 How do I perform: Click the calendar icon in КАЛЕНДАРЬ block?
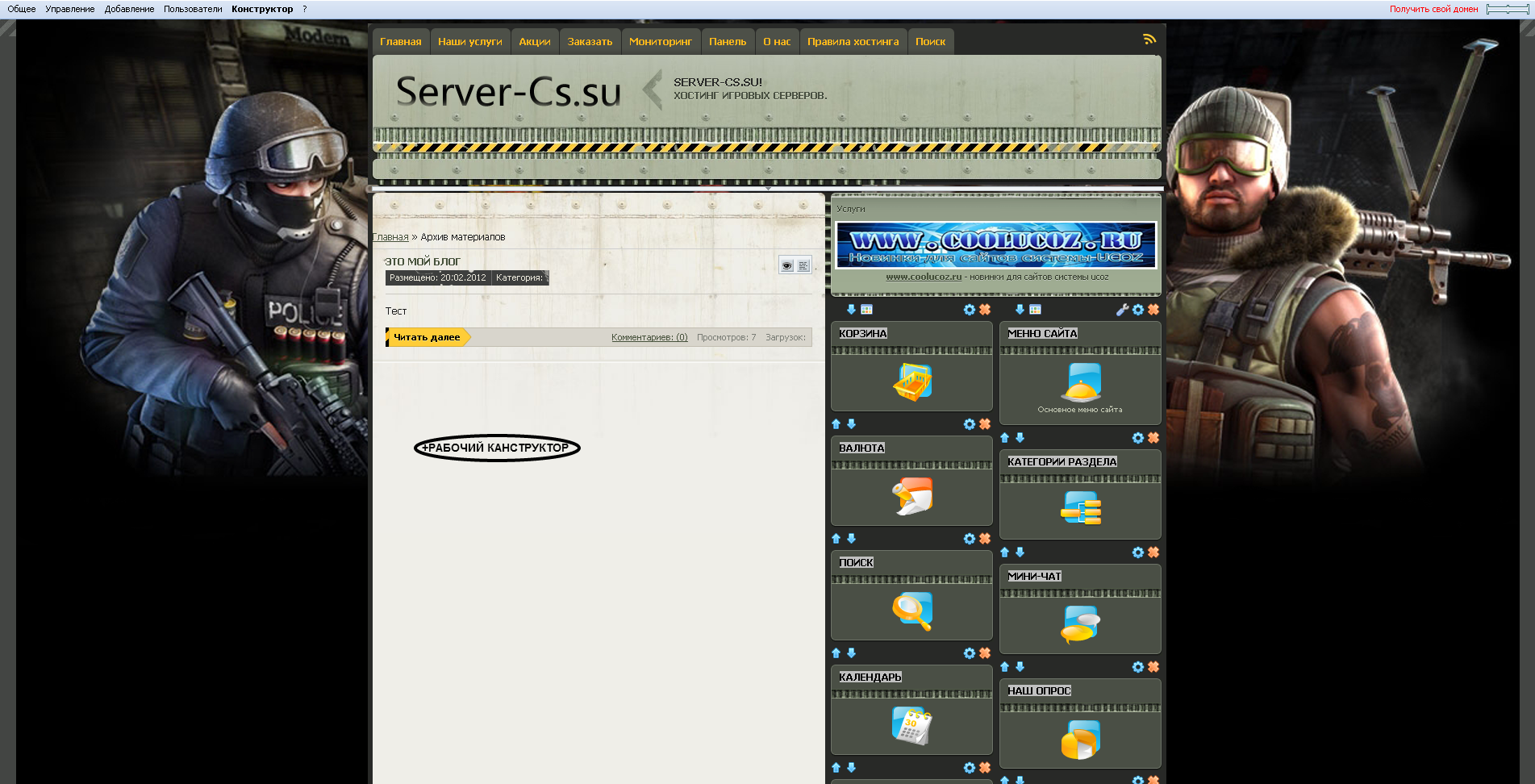click(x=912, y=725)
